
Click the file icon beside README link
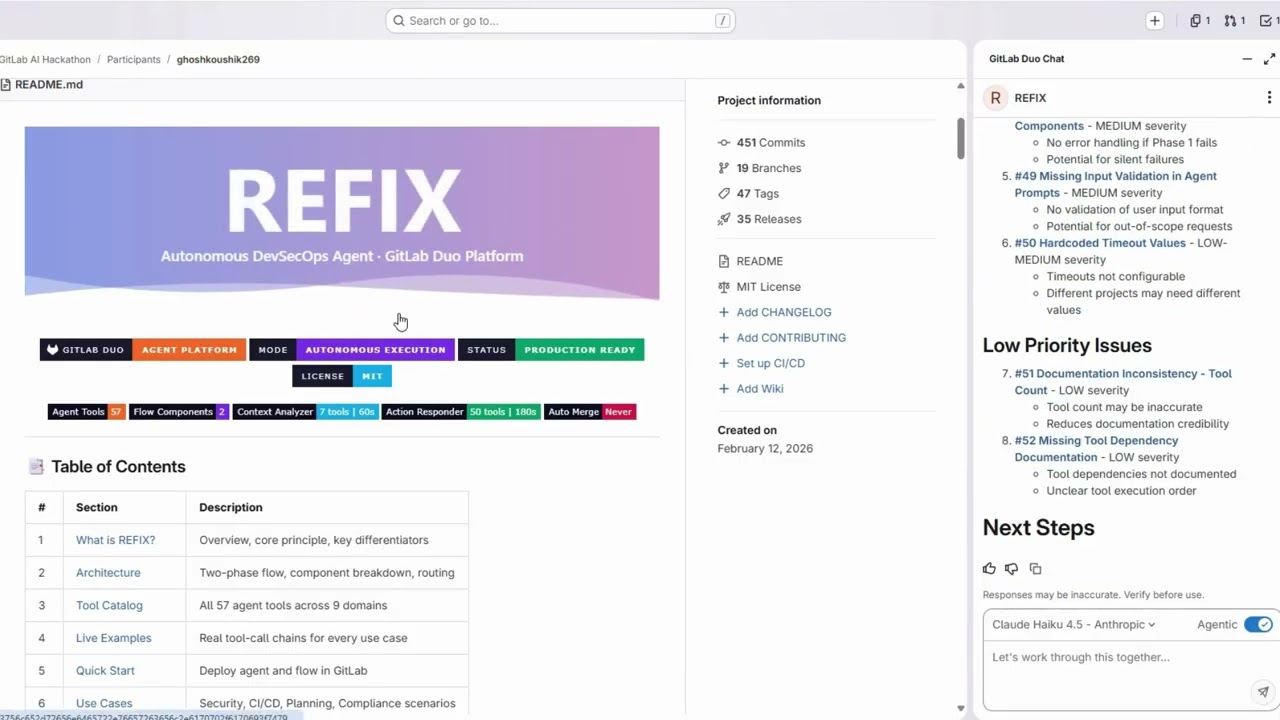[724, 261]
